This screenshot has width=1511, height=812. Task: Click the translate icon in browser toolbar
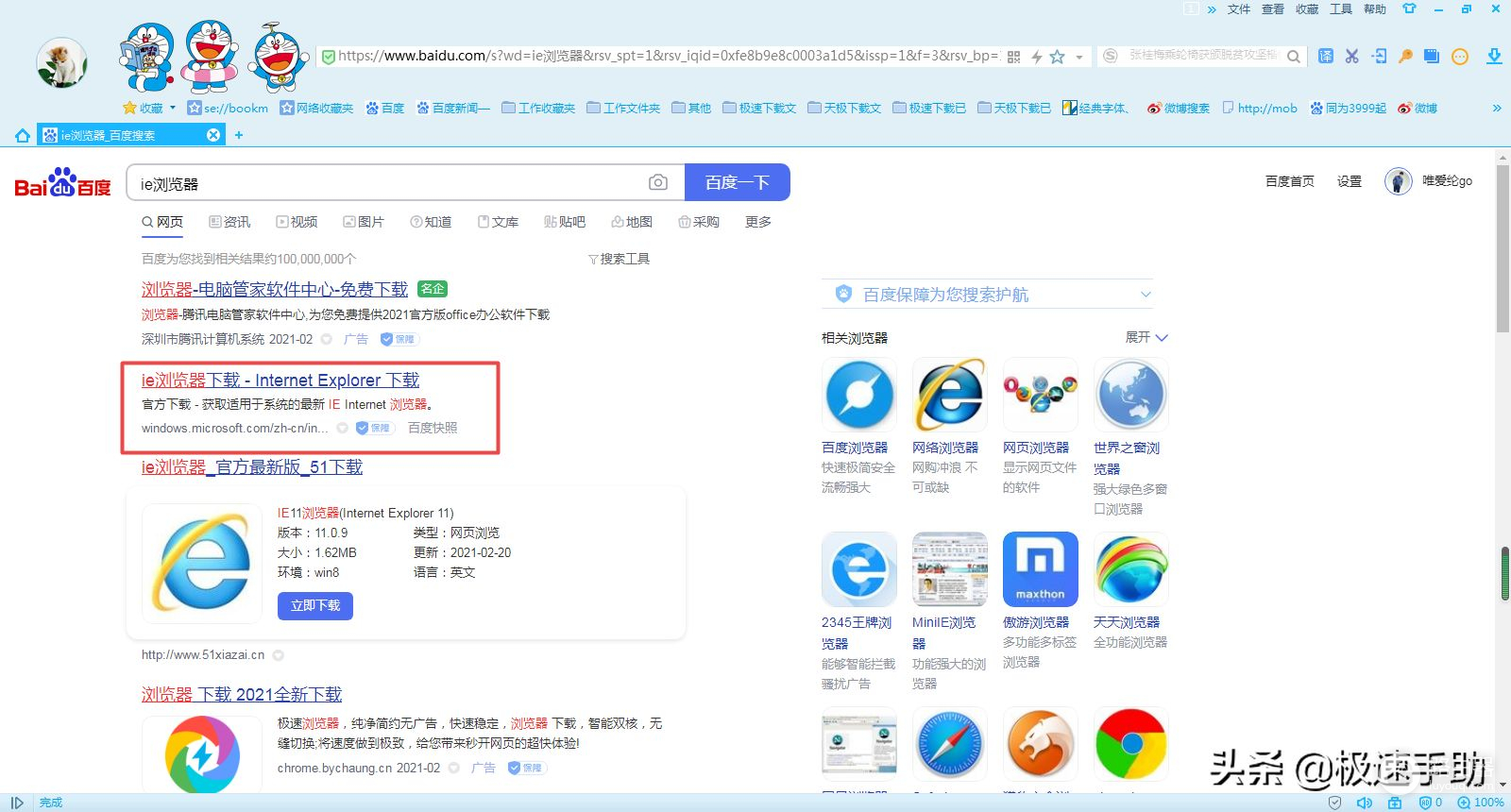click(x=1326, y=56)
